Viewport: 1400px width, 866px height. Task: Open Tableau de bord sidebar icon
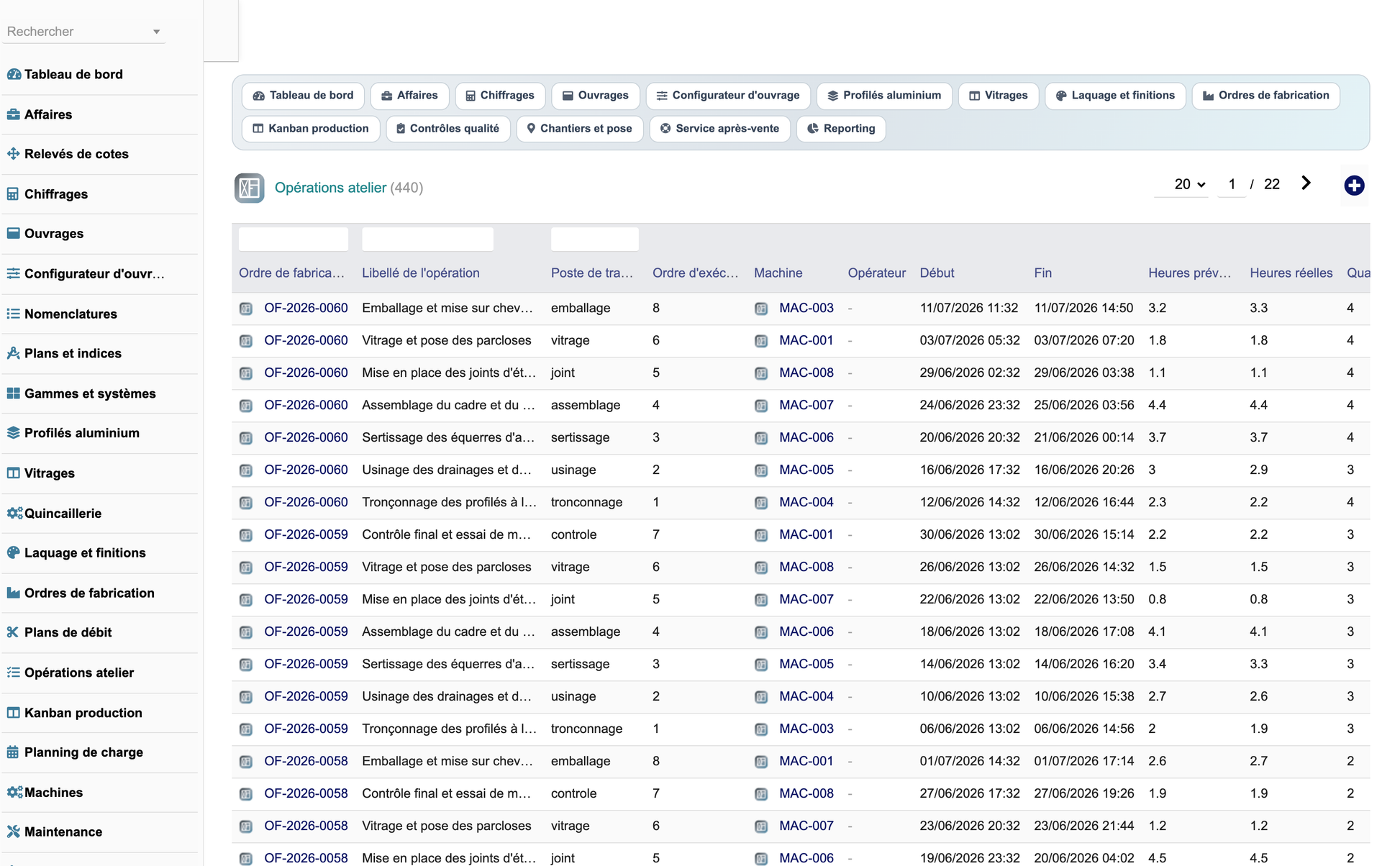click(x=14, y=74)
